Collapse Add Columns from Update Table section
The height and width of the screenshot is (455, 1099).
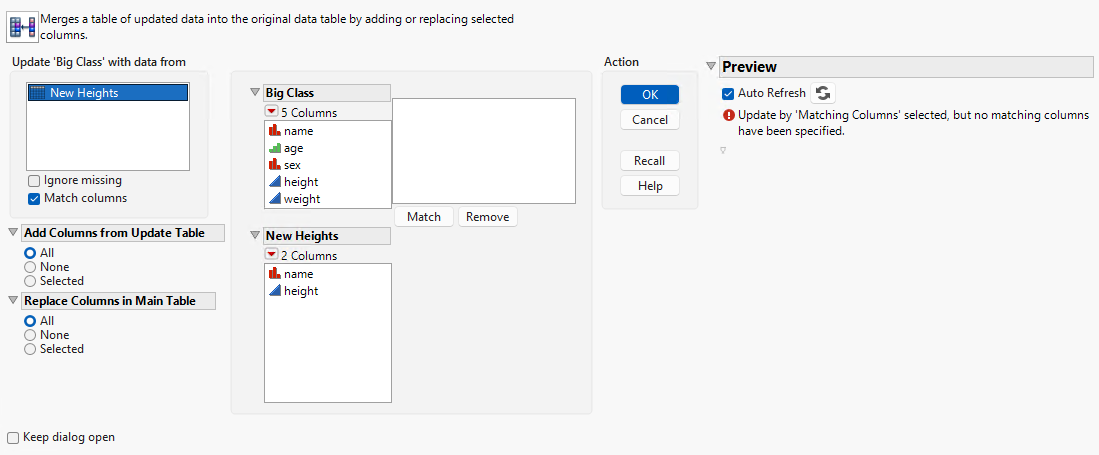pyautogui.click(x=13, y=233)
